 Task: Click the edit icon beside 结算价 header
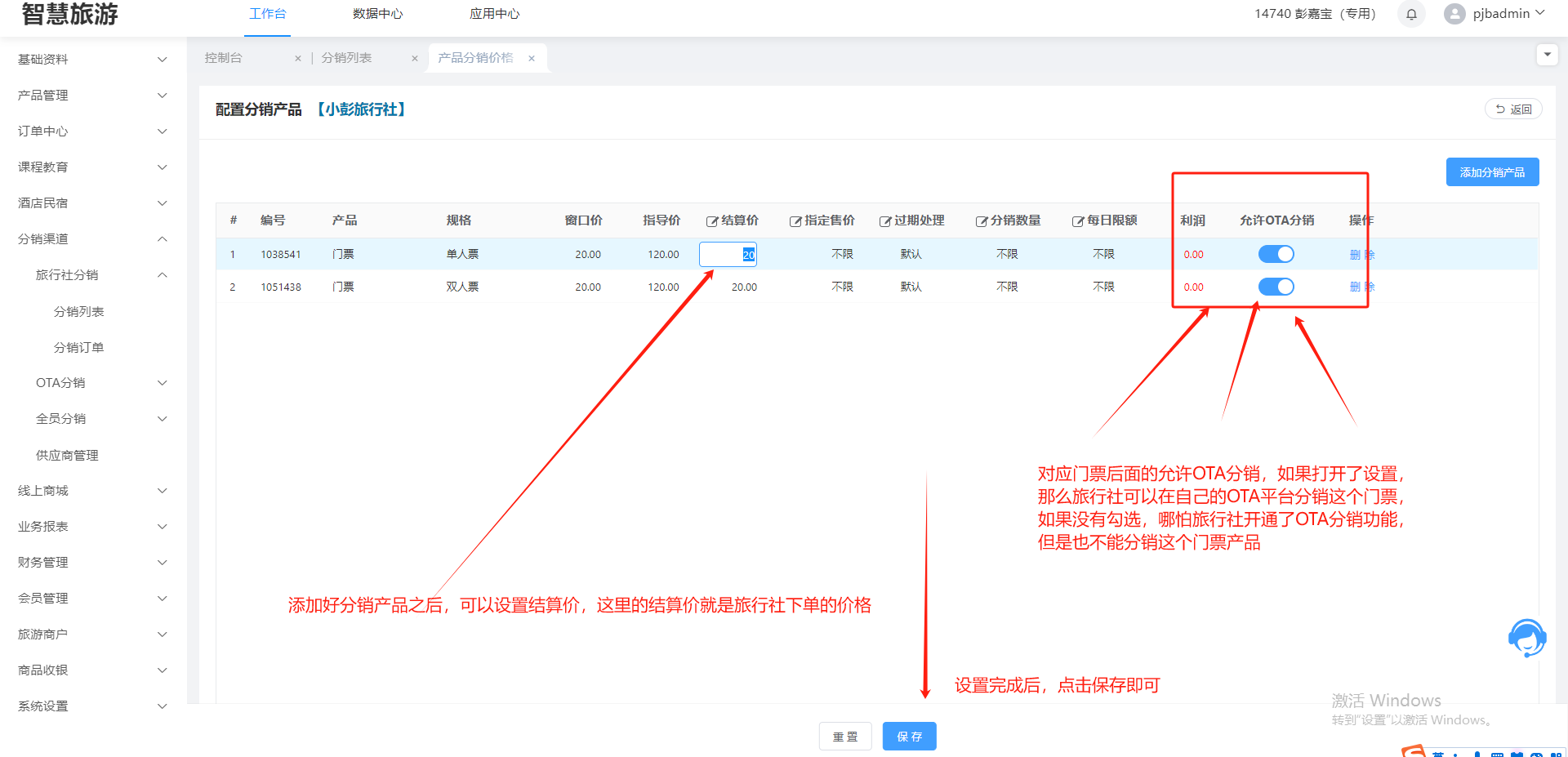coord(712,221)
